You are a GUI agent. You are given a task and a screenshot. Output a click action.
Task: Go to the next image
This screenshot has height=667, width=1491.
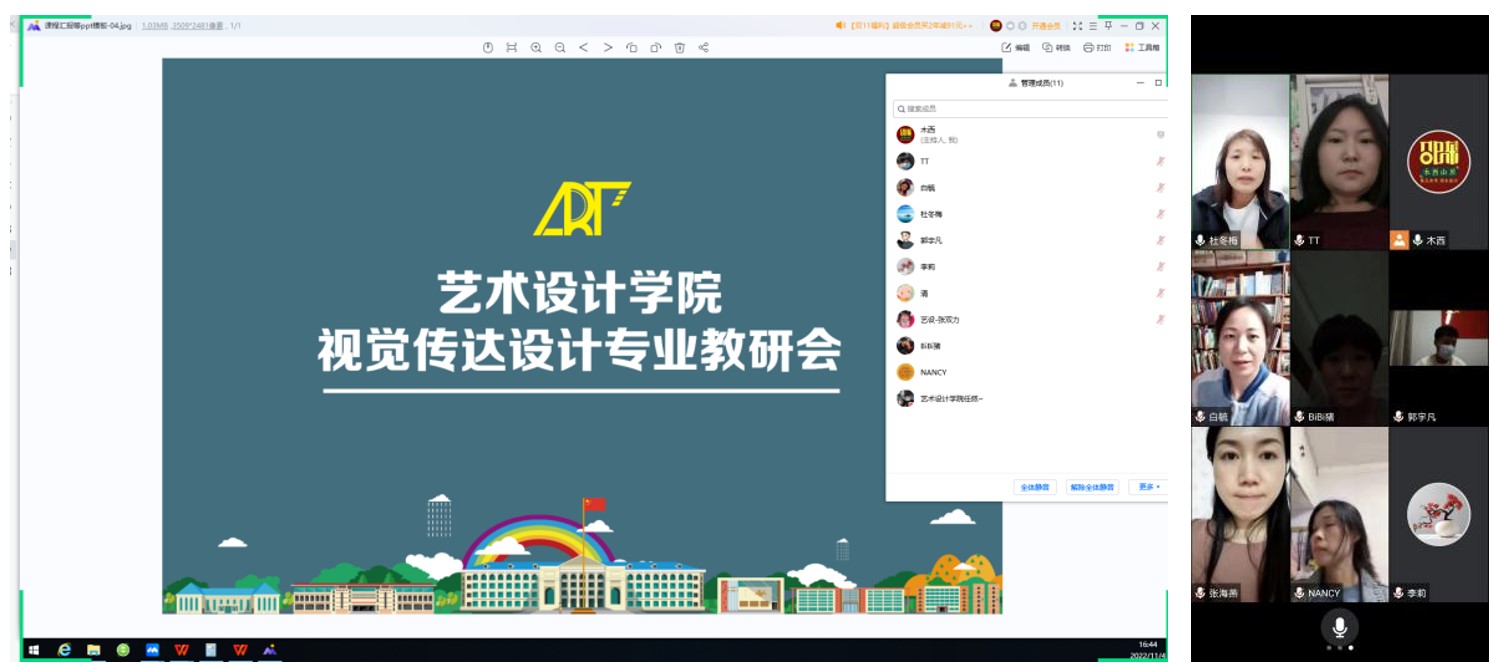coord(608,47)
